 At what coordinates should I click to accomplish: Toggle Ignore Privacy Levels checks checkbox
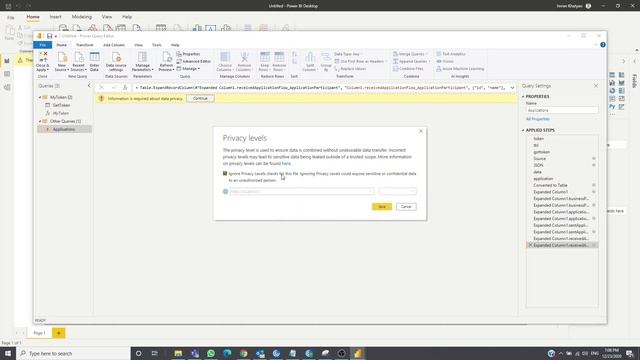pos(225,173)
